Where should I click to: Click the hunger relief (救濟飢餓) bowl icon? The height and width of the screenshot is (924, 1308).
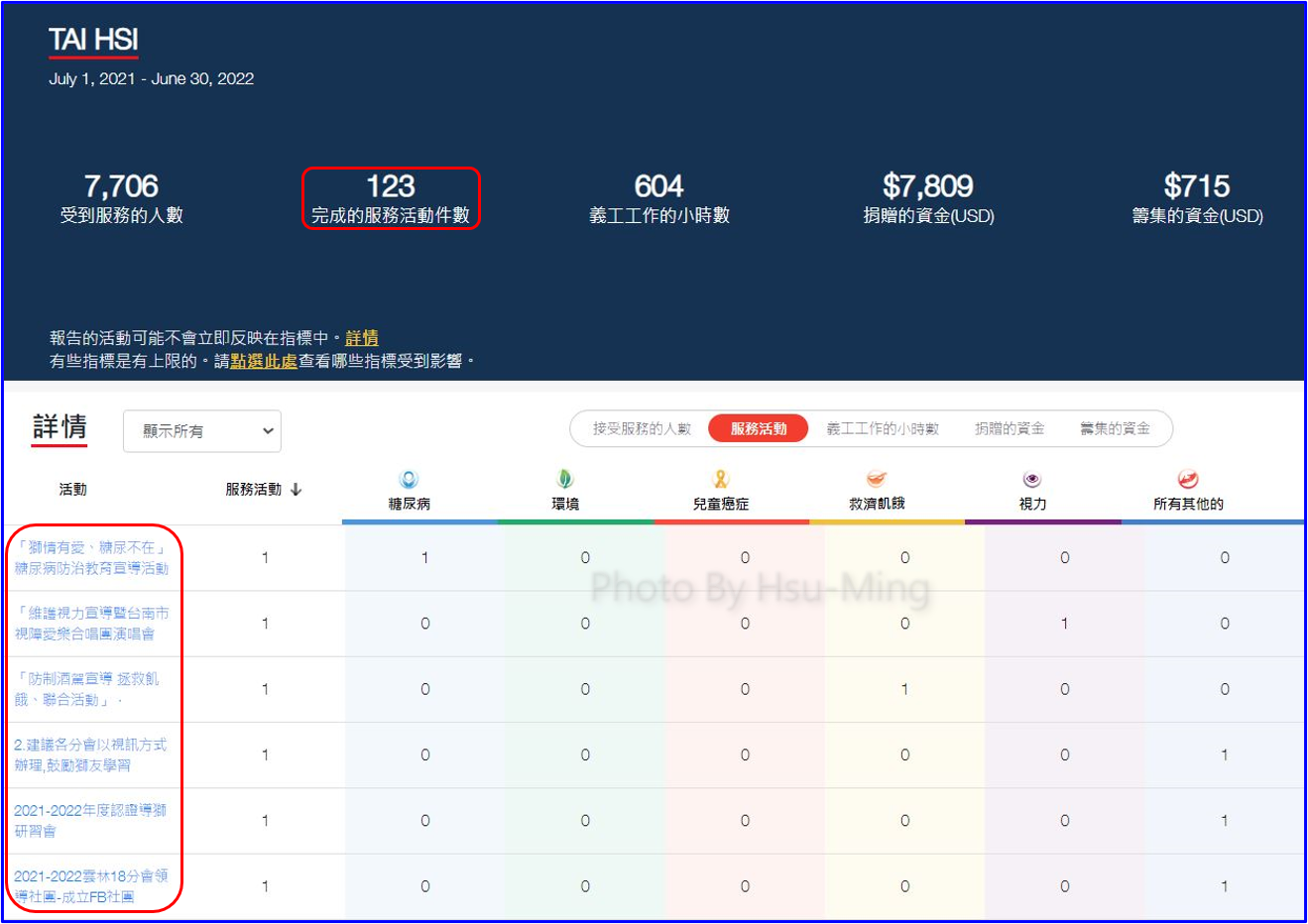point(877,480)
